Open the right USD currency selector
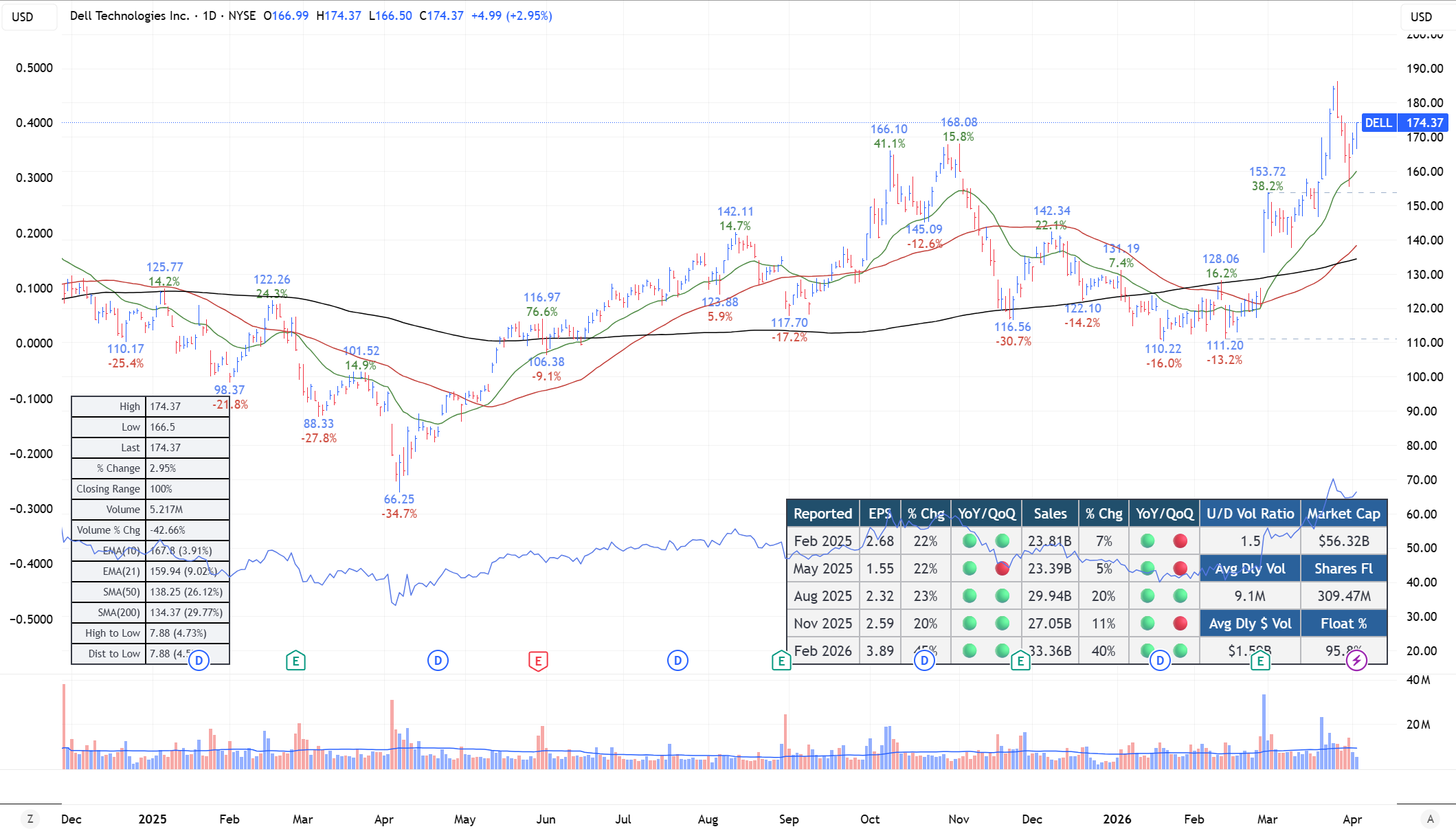The image size is (1456, 829). click(1421, 16)
